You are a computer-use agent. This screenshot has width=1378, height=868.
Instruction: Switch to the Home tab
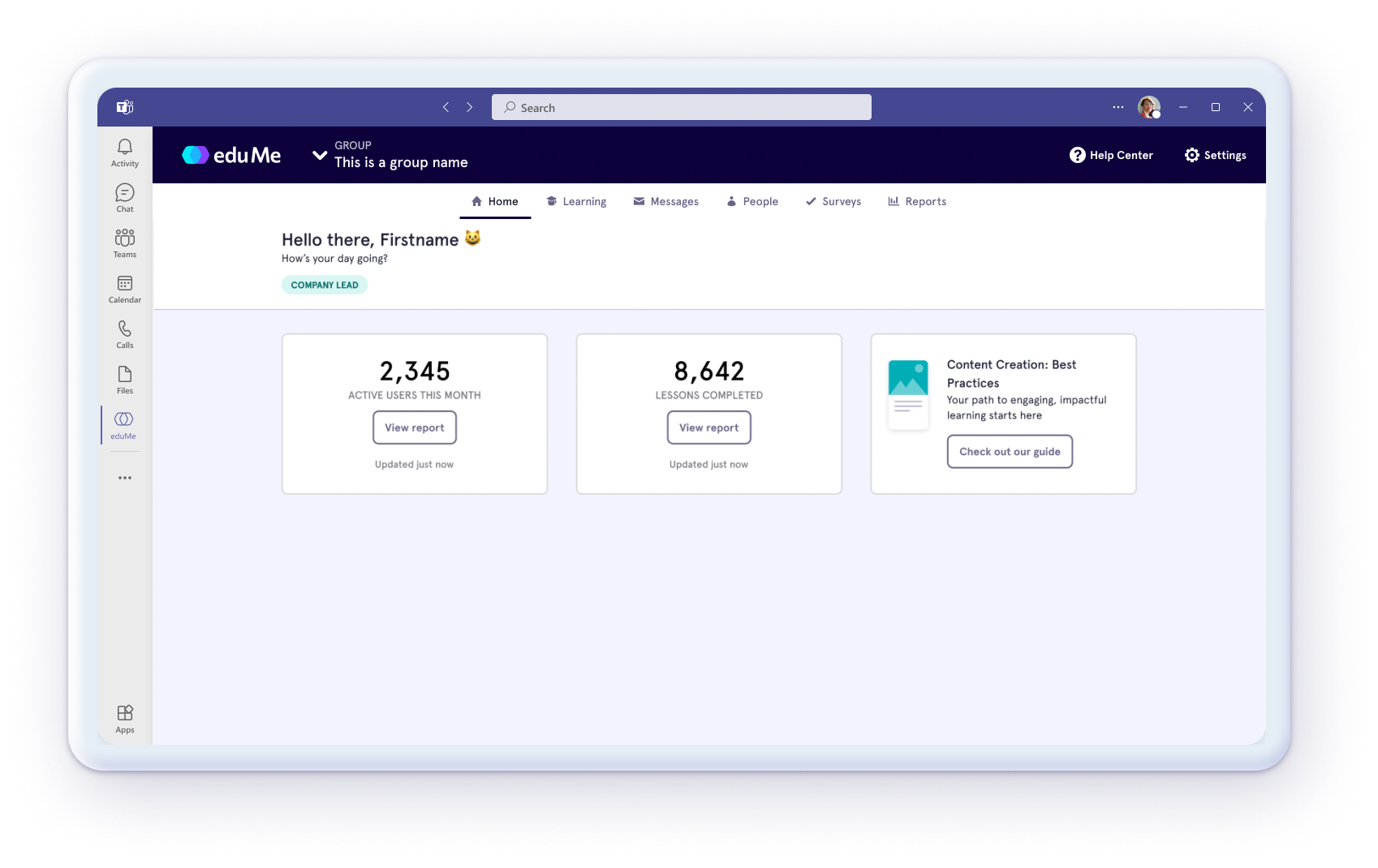[x=495, y=201]
